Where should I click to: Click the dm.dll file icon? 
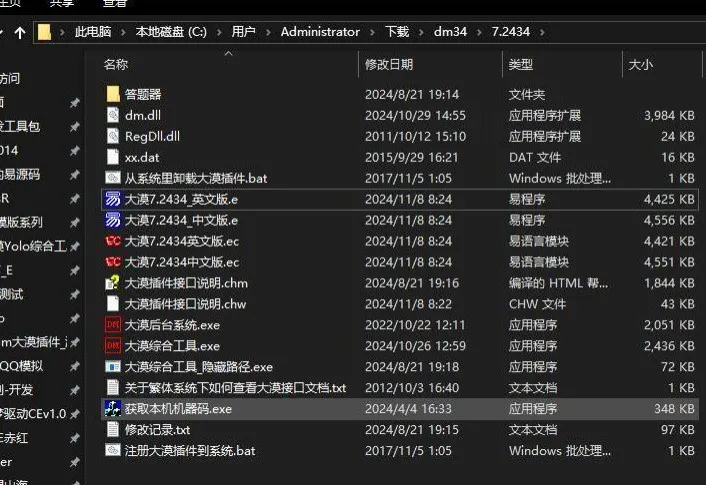pyautogui.click(x=113, y=115)
